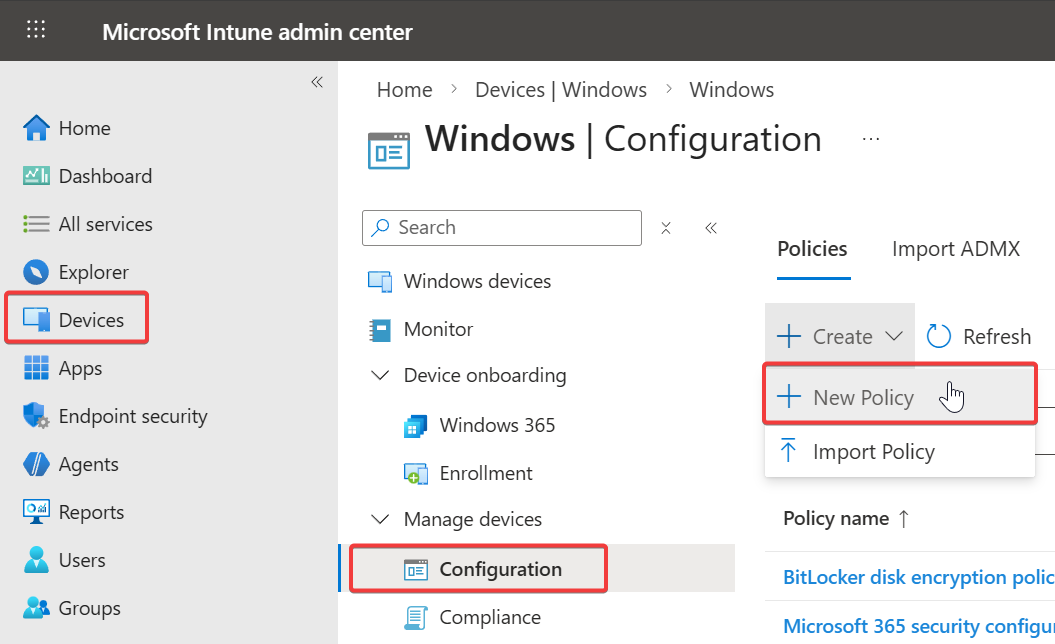The width and height of the screenshot is (1055, 644).
Task: Click the Refresh button
Action: click(x=979, y=337)
